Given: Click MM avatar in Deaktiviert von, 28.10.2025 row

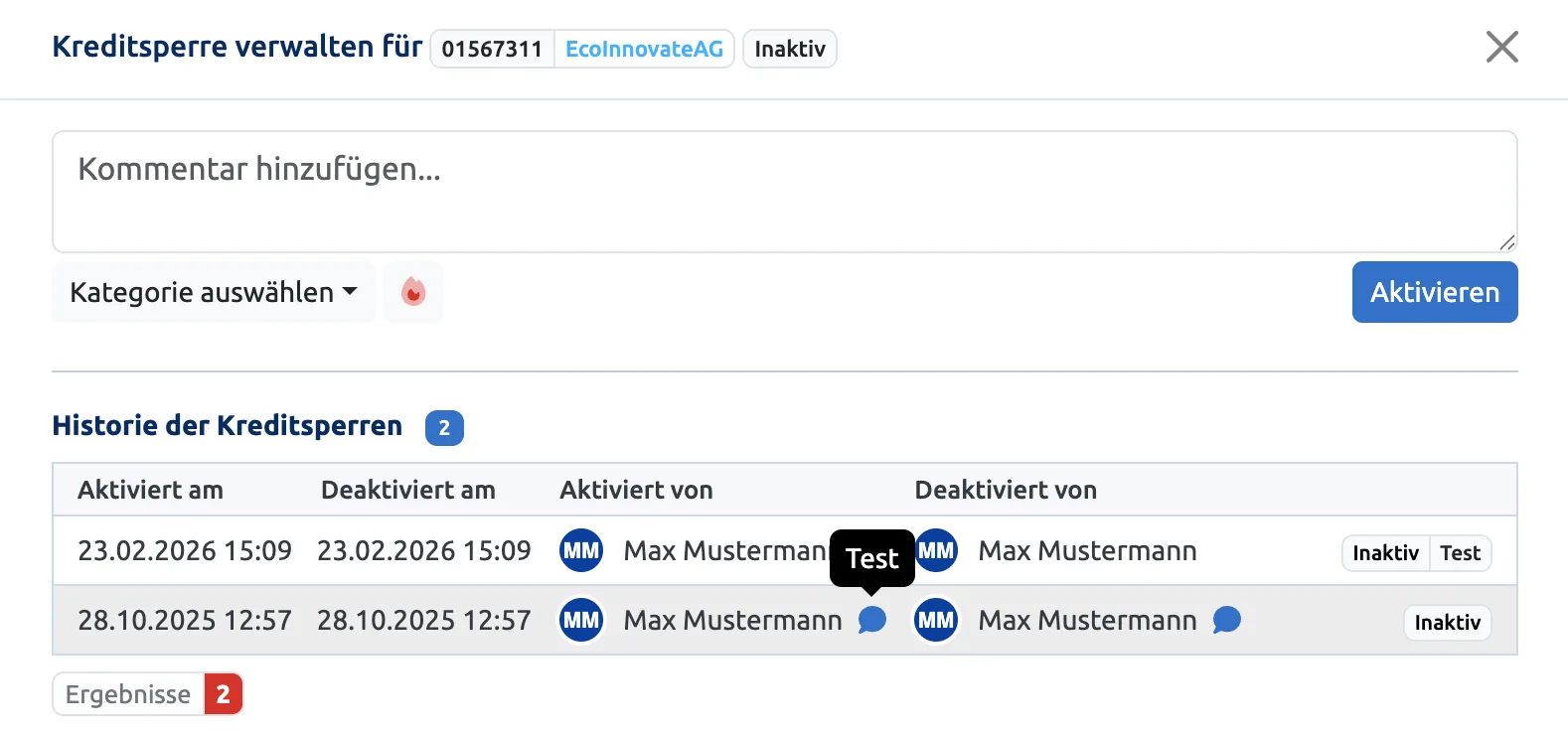Looking at the screenshot, I should click(936, 620).
